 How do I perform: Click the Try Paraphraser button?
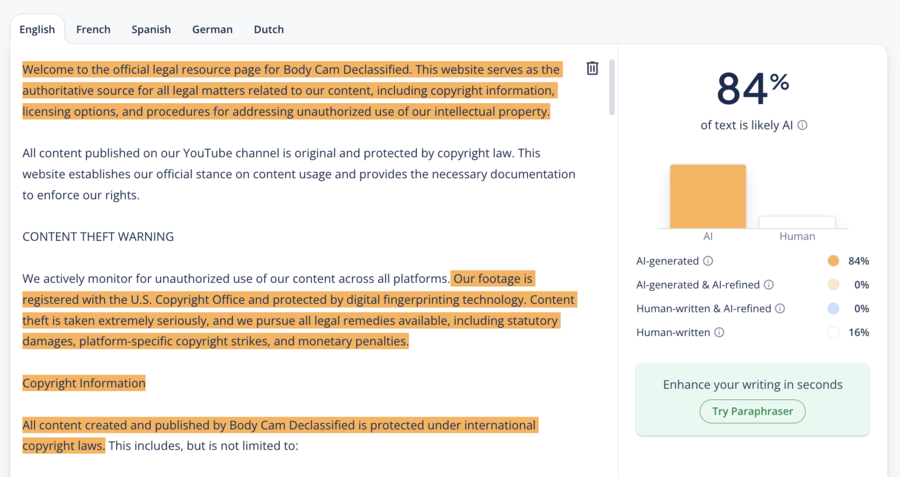click(x=752, y=412)
